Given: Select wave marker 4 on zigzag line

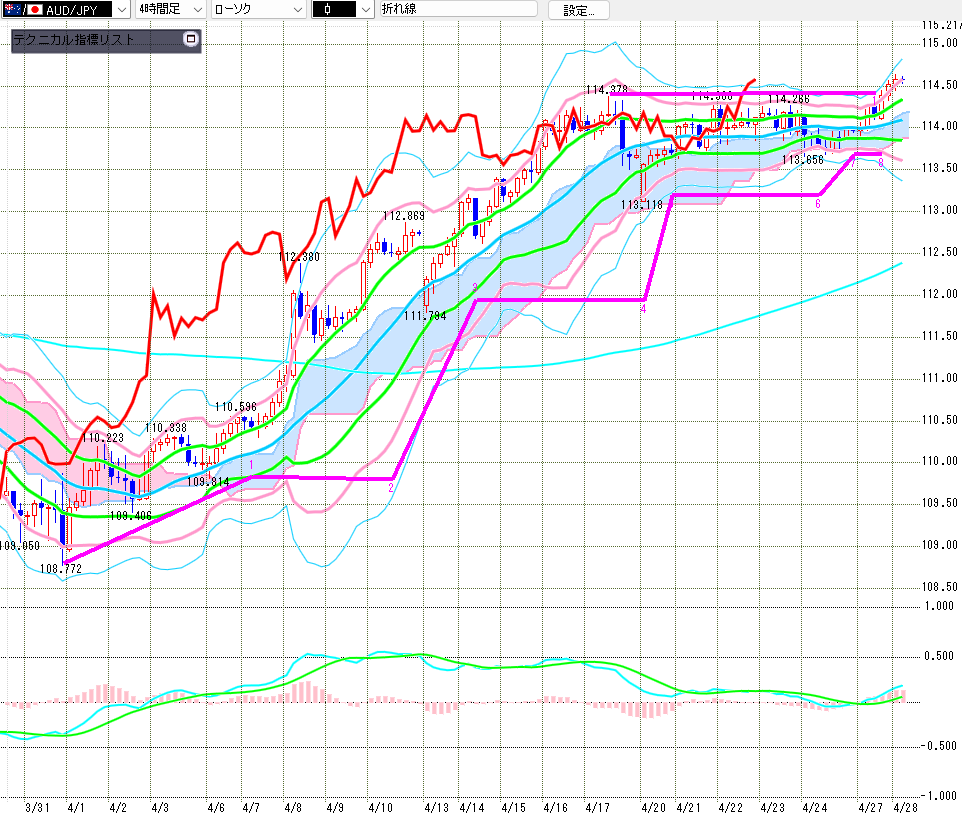Looking at the screenshot, I should point(643,309).
